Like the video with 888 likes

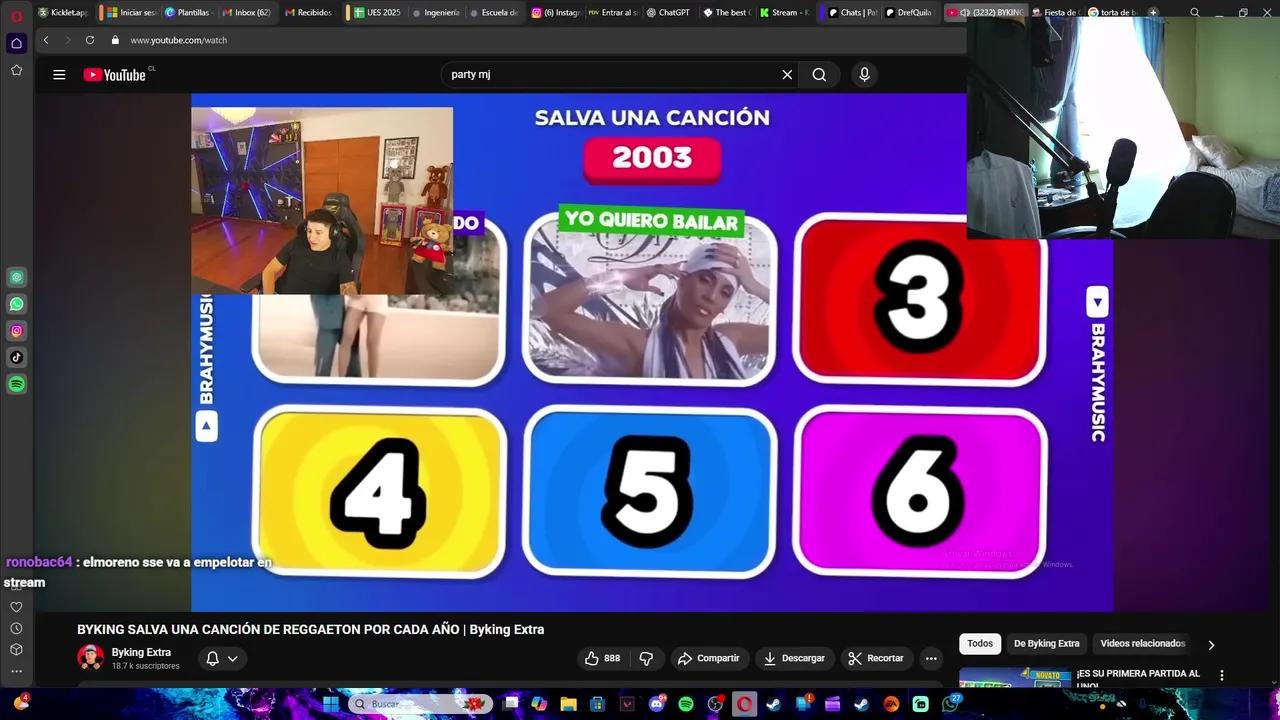[x=602, y=658]
